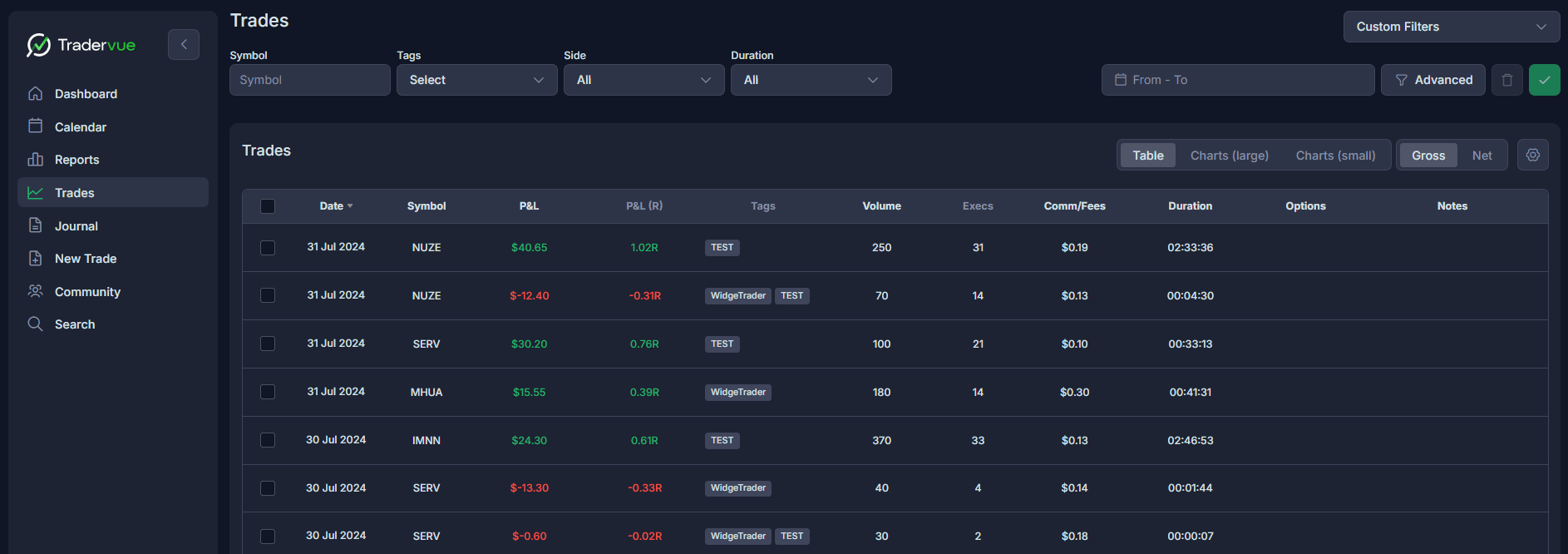Check the NUZE $40.65 trade row checkbox
1568x554 pixels.
[268, 248]
